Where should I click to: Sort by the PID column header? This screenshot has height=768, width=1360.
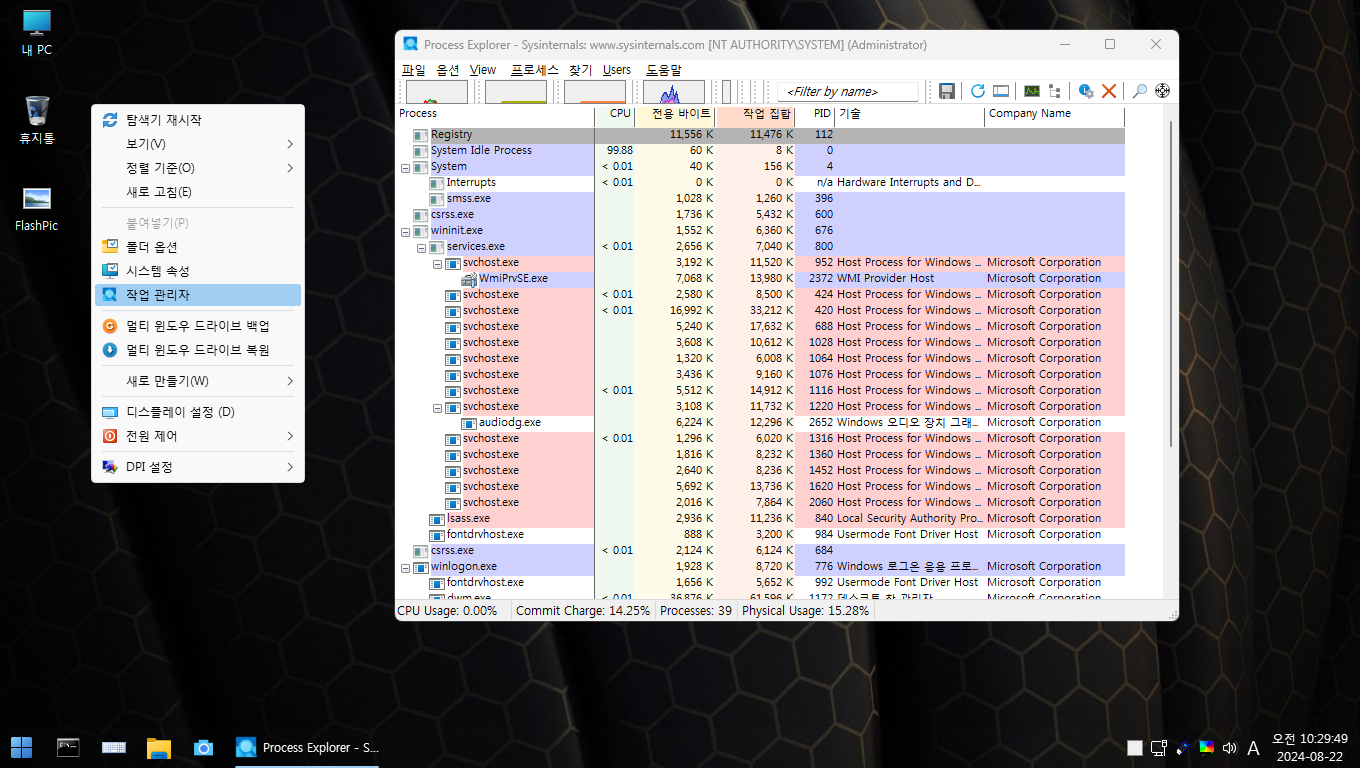815,114
